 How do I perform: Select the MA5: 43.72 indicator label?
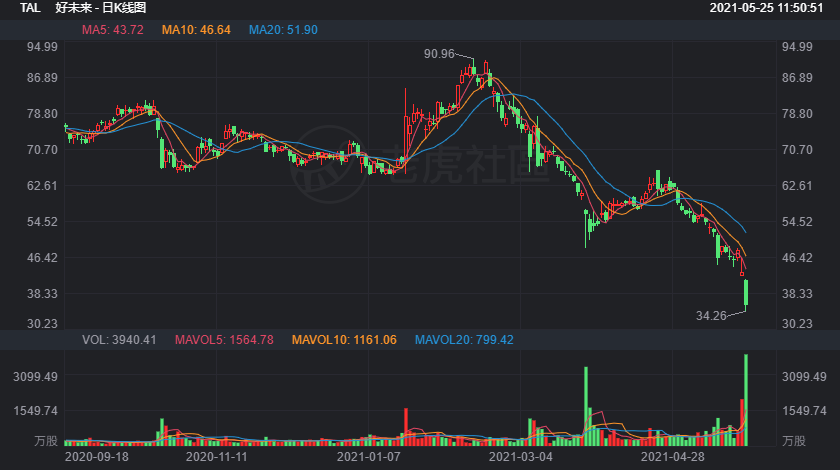[x=112, y=30]
